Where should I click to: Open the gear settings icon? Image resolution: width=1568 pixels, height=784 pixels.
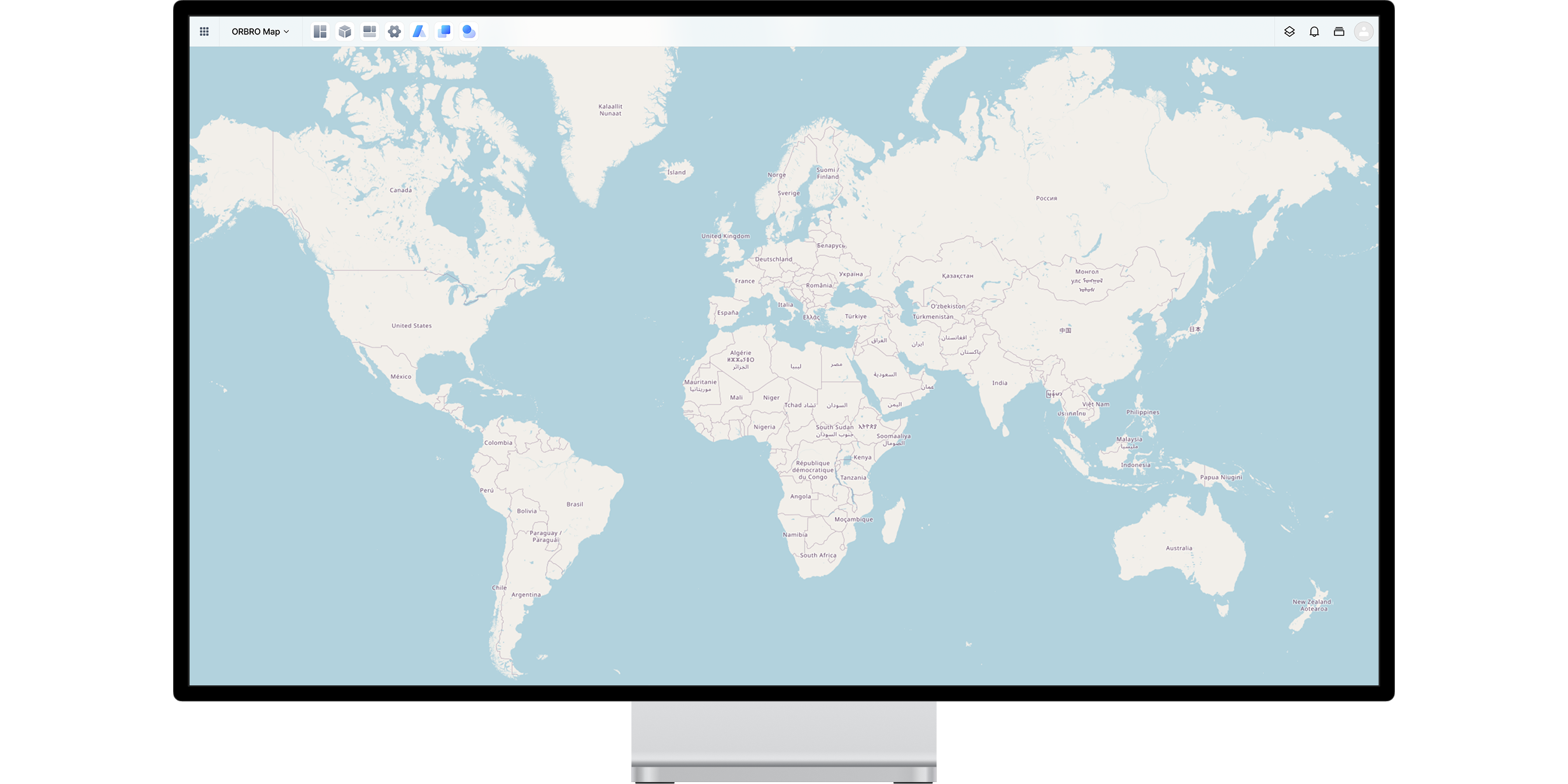[x=395, y=31]
